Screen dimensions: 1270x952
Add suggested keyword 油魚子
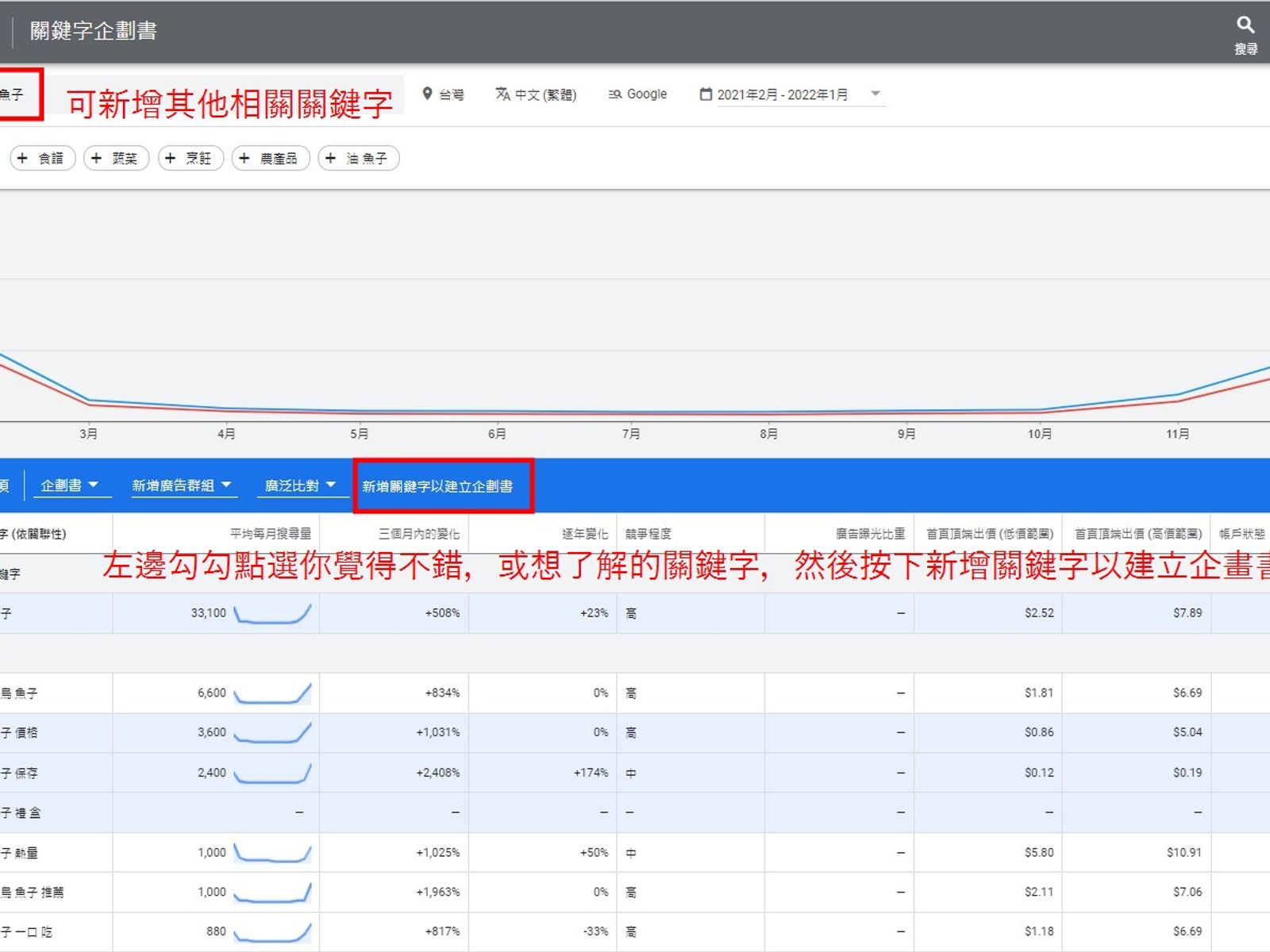pos(358,158)
